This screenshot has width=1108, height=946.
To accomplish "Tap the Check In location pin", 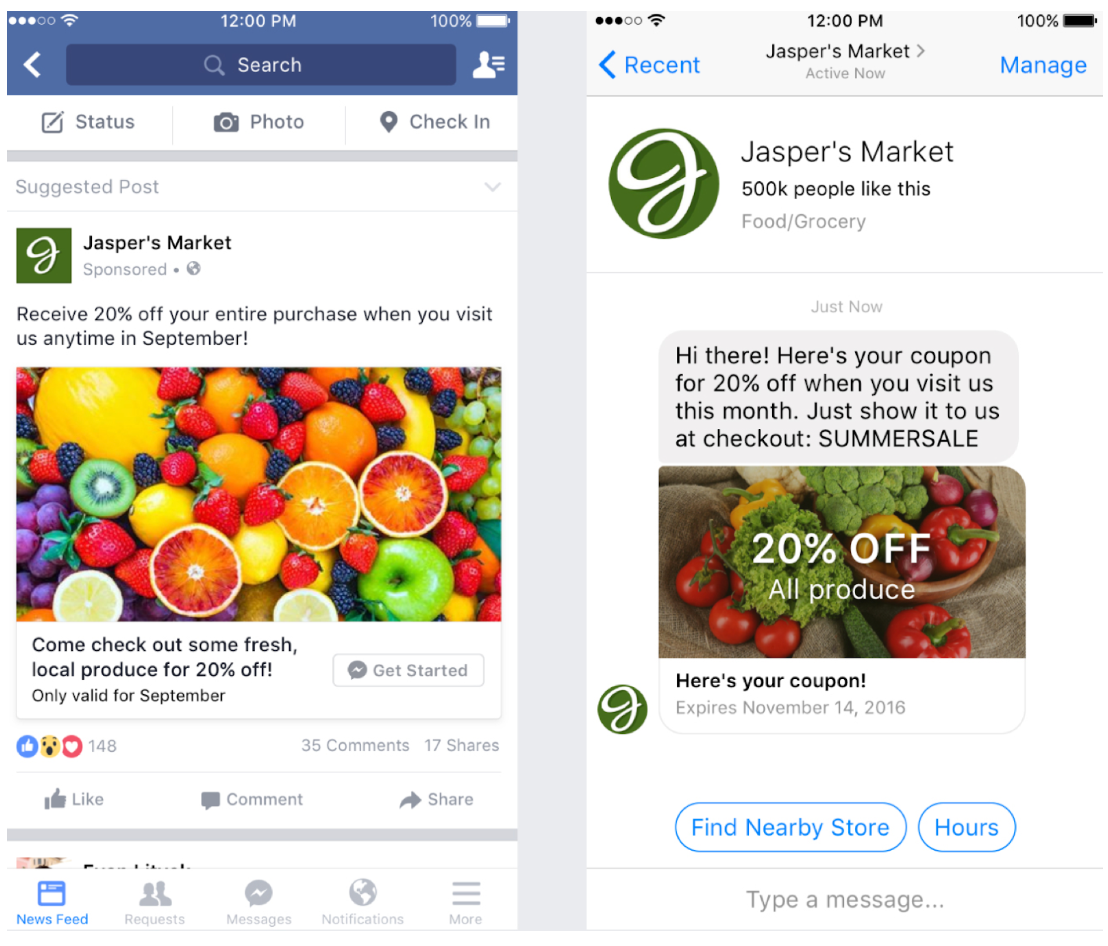I will tap(388, 122).
